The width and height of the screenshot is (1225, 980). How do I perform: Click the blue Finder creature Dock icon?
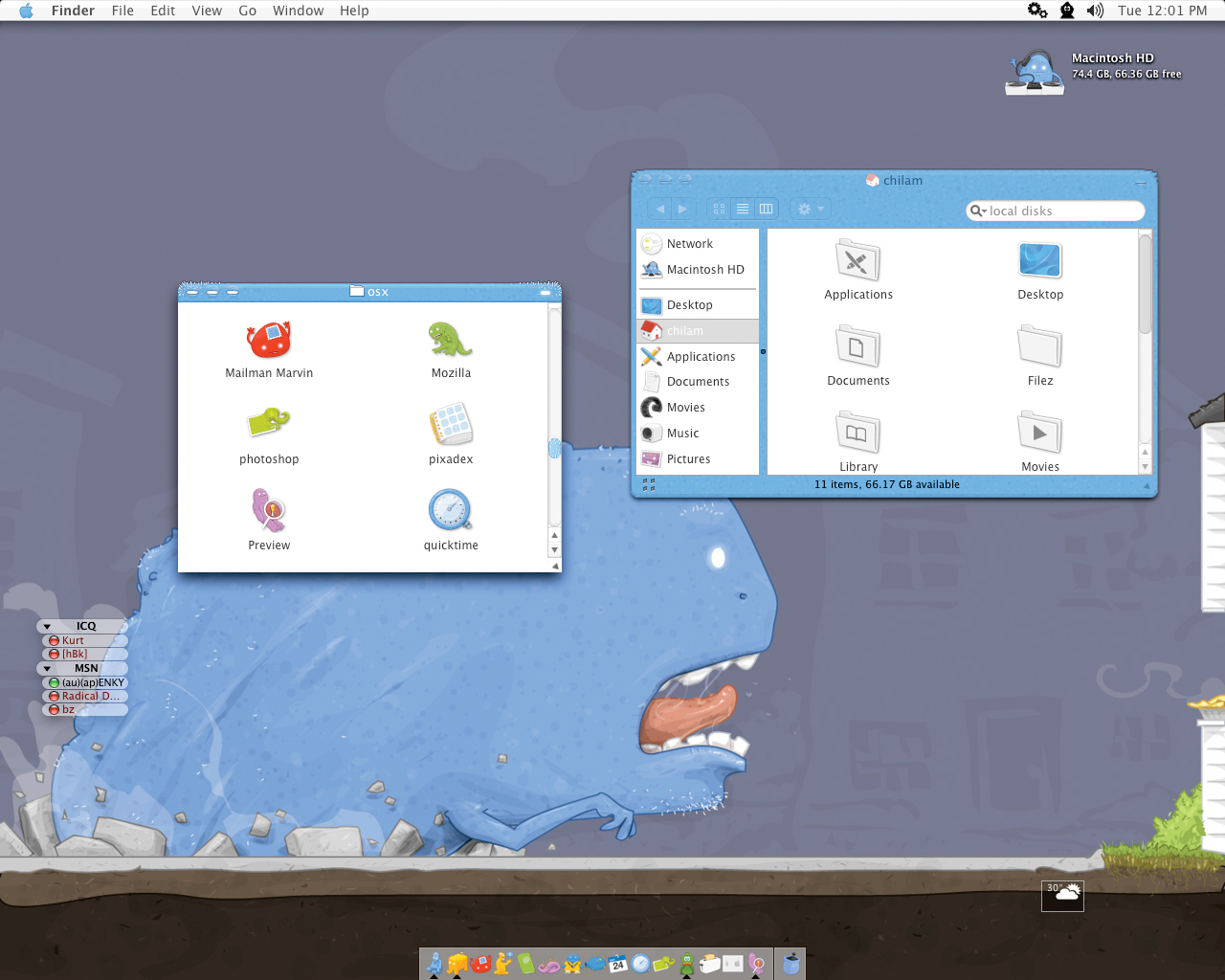coord(434,963)
